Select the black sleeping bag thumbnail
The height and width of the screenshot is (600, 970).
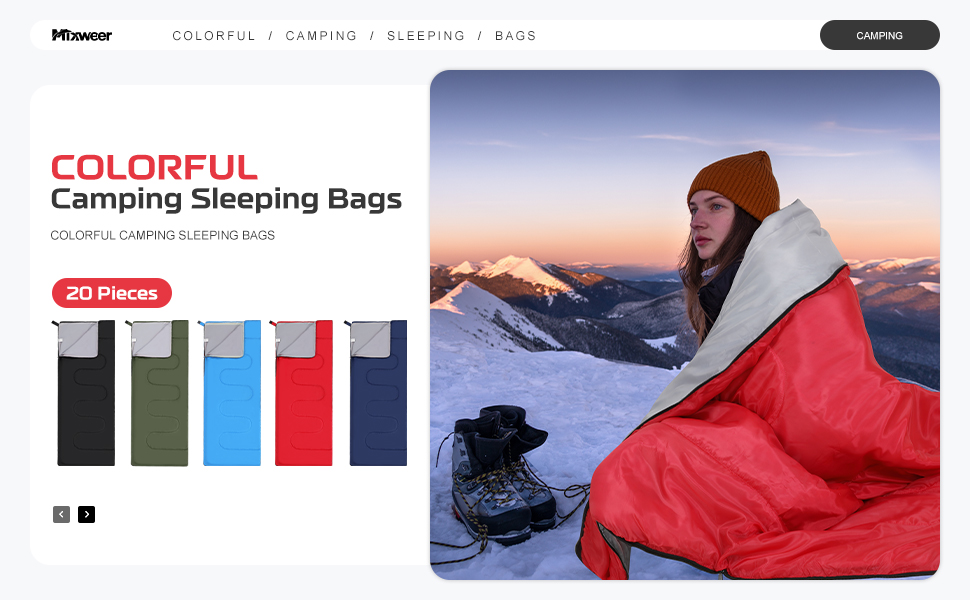[x=84, y=393]
